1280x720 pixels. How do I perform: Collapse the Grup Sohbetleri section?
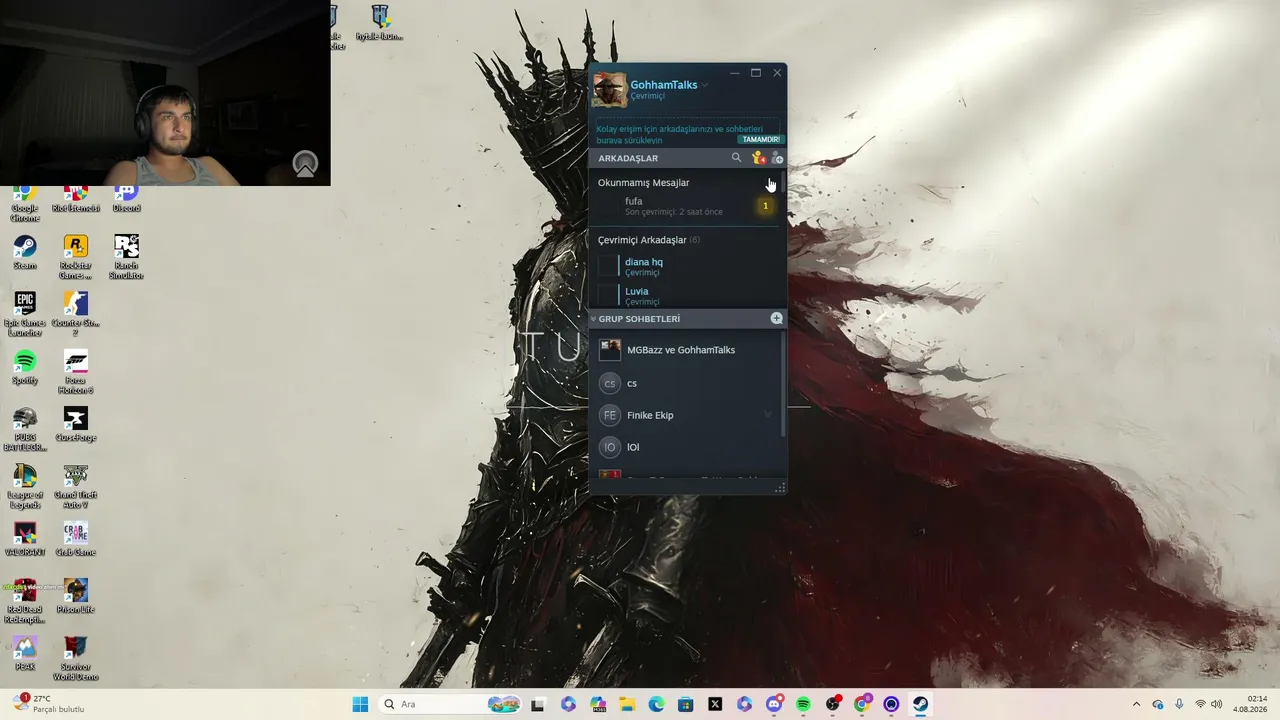tap(593, 319)
